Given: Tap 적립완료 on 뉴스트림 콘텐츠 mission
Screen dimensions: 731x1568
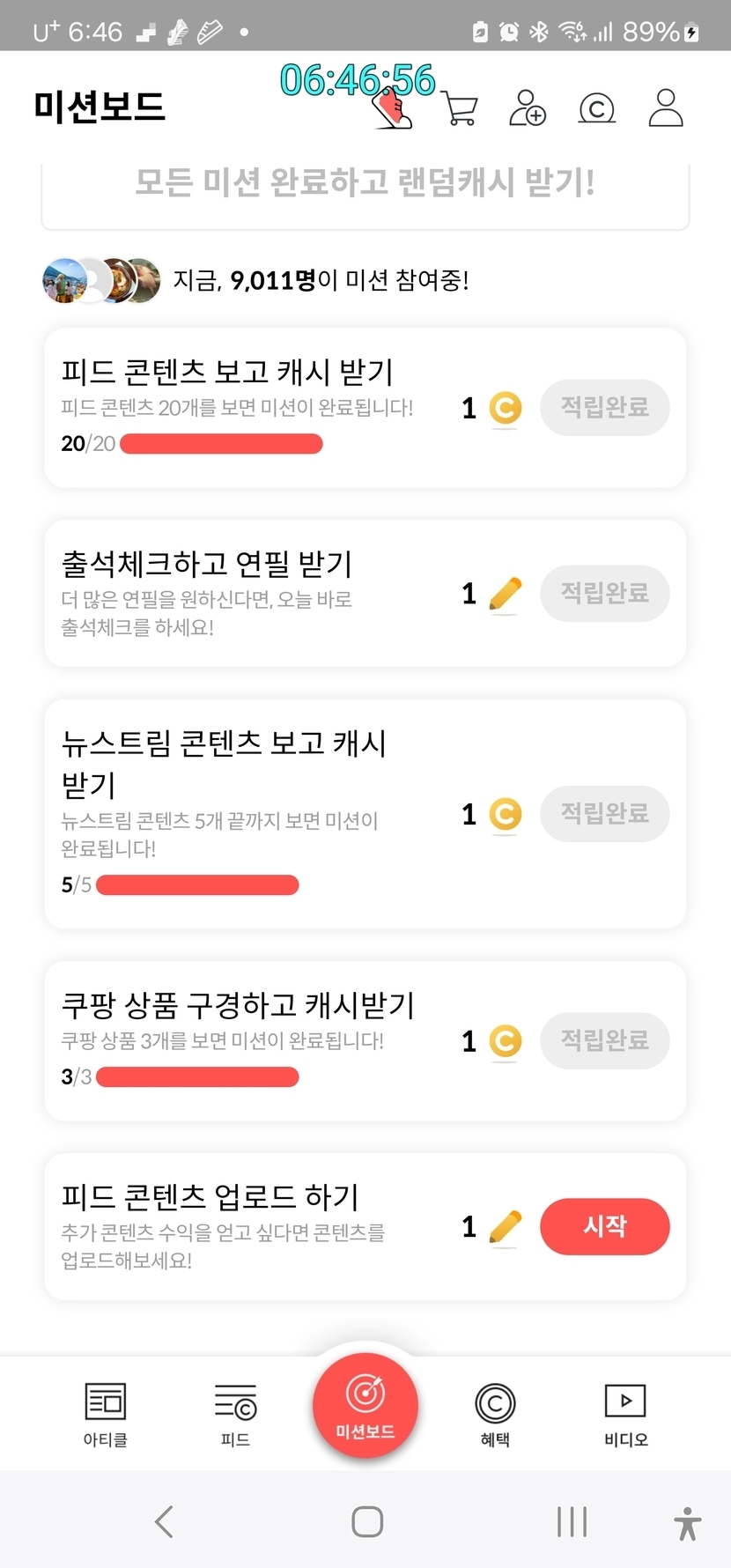Looking at the screenshot, I should click(604, 813).
